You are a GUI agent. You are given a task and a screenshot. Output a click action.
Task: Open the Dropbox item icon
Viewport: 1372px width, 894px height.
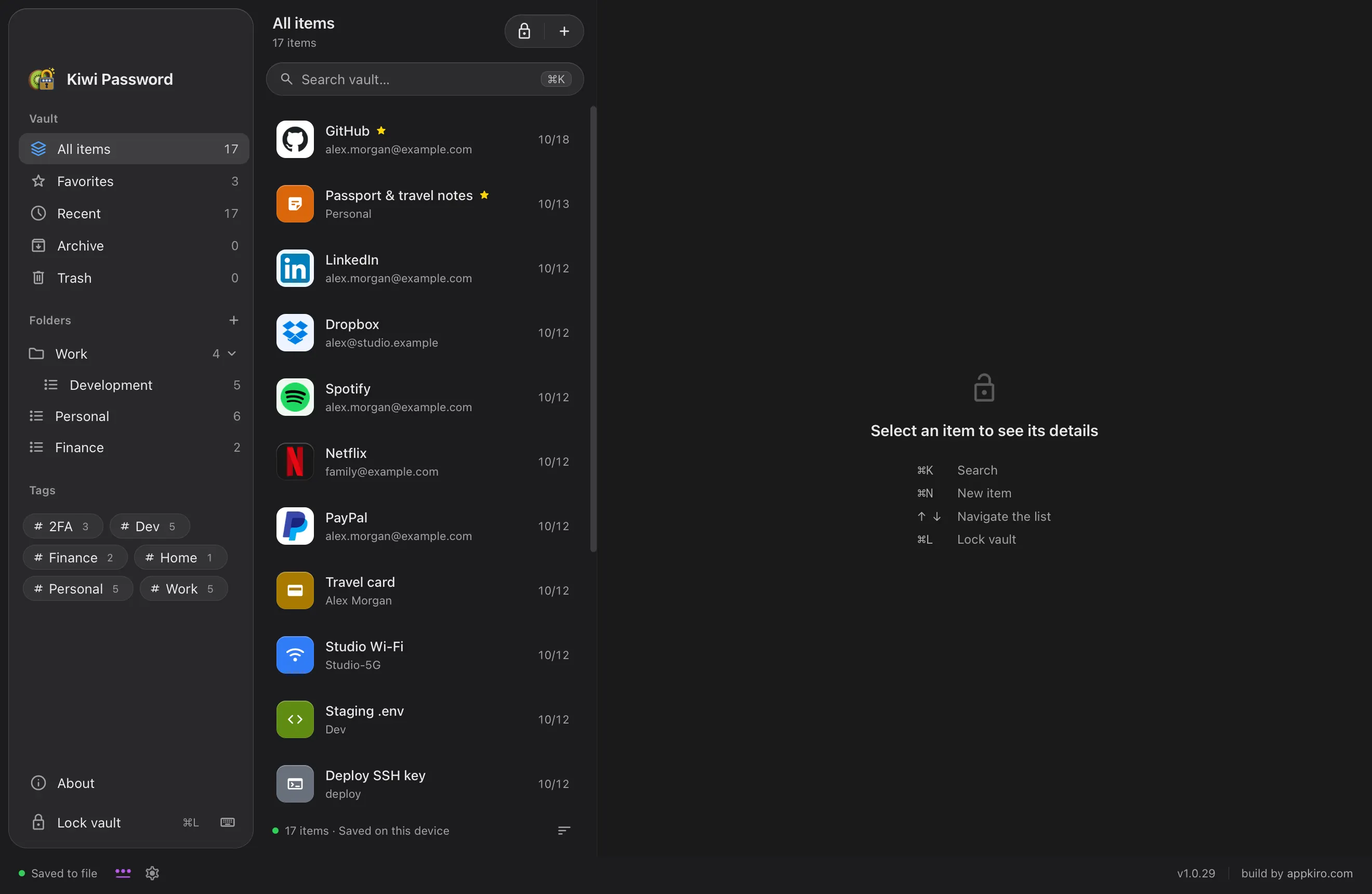click(295, 333)
